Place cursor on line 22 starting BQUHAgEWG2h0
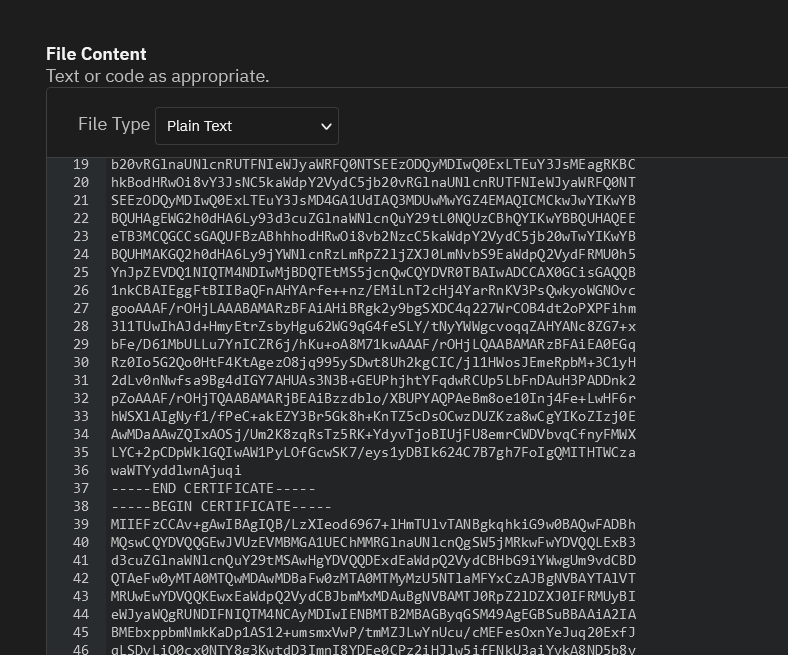 pos(373,218)
